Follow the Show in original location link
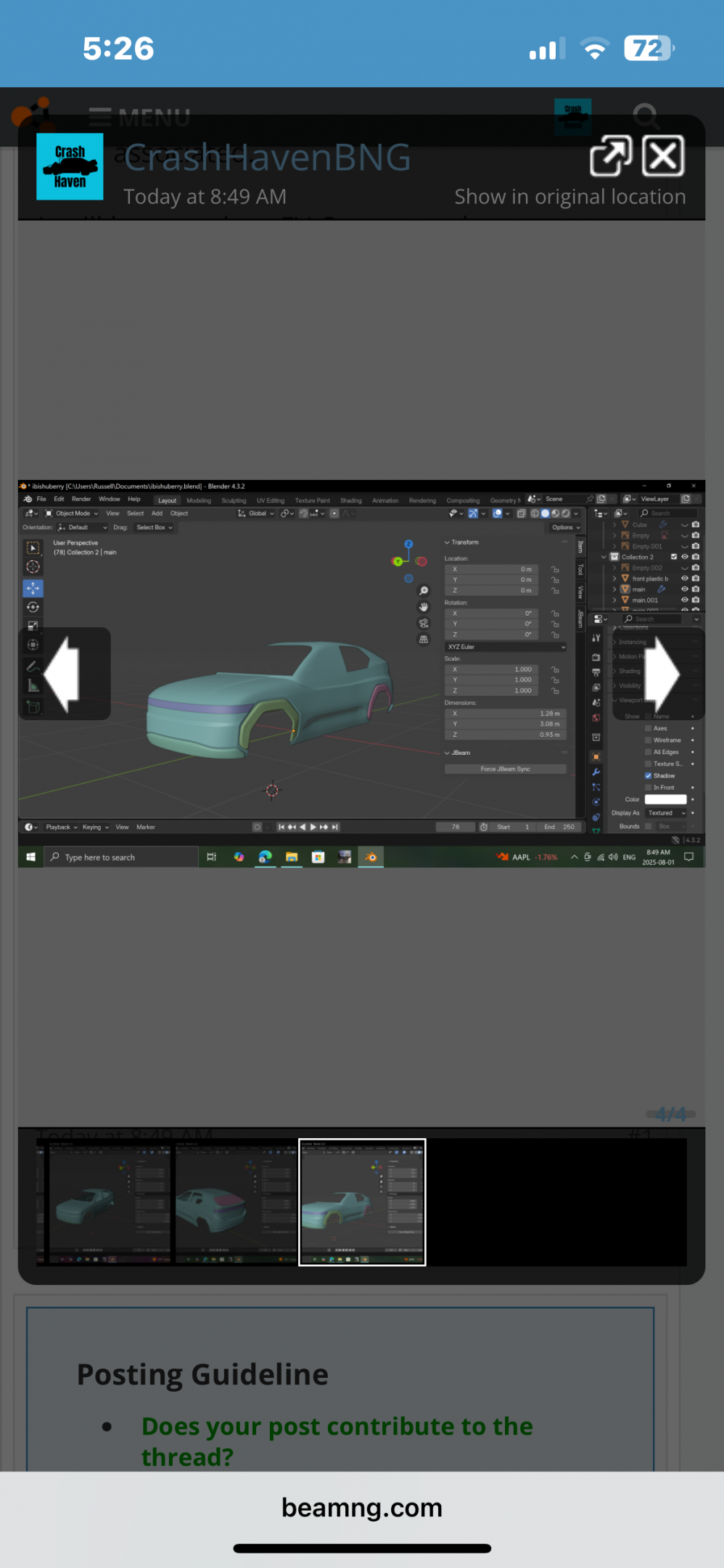Viewport: 724px width, 1568px height. [x=569, y=197]
